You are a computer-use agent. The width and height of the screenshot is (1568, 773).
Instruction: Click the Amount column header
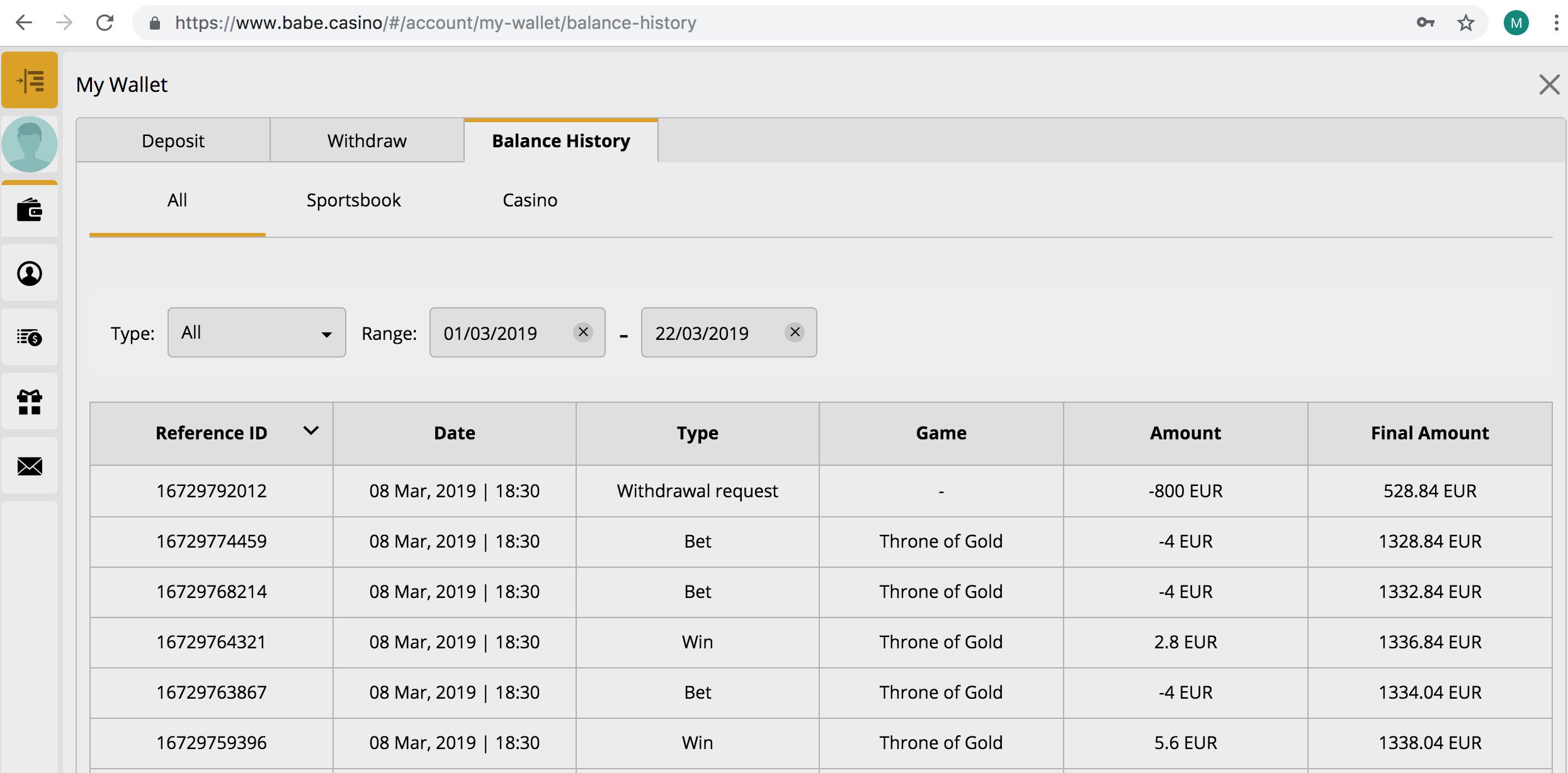point(1186,433)
